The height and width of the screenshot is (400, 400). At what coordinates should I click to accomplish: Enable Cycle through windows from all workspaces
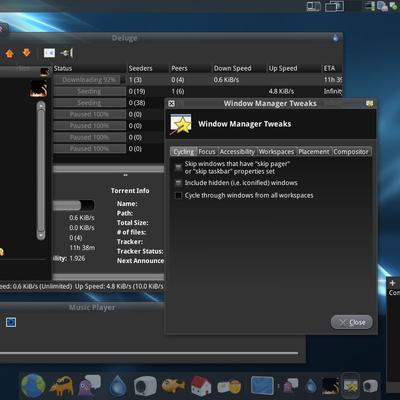[178, 196]
